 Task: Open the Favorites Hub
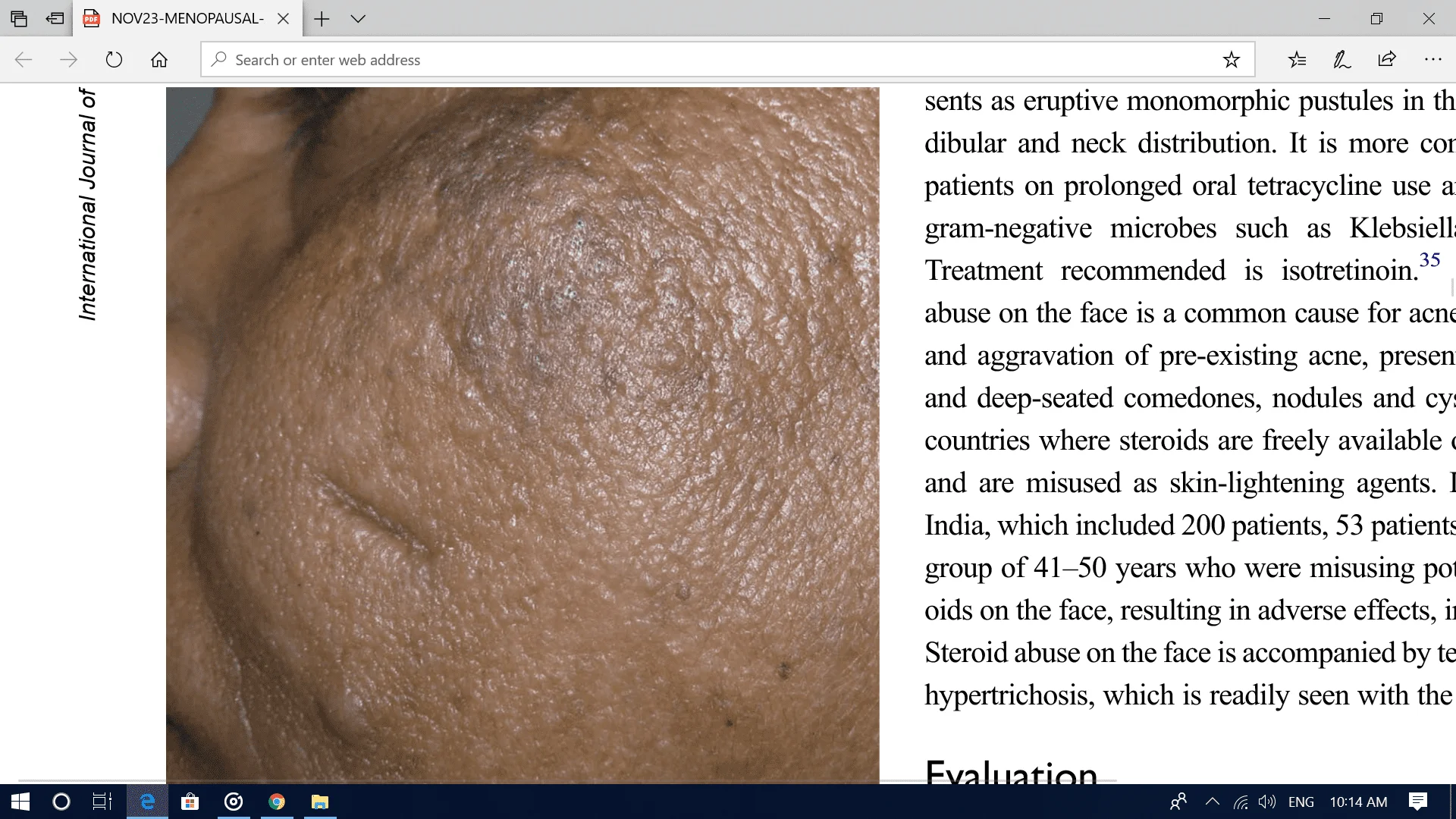coord(1297,59)
